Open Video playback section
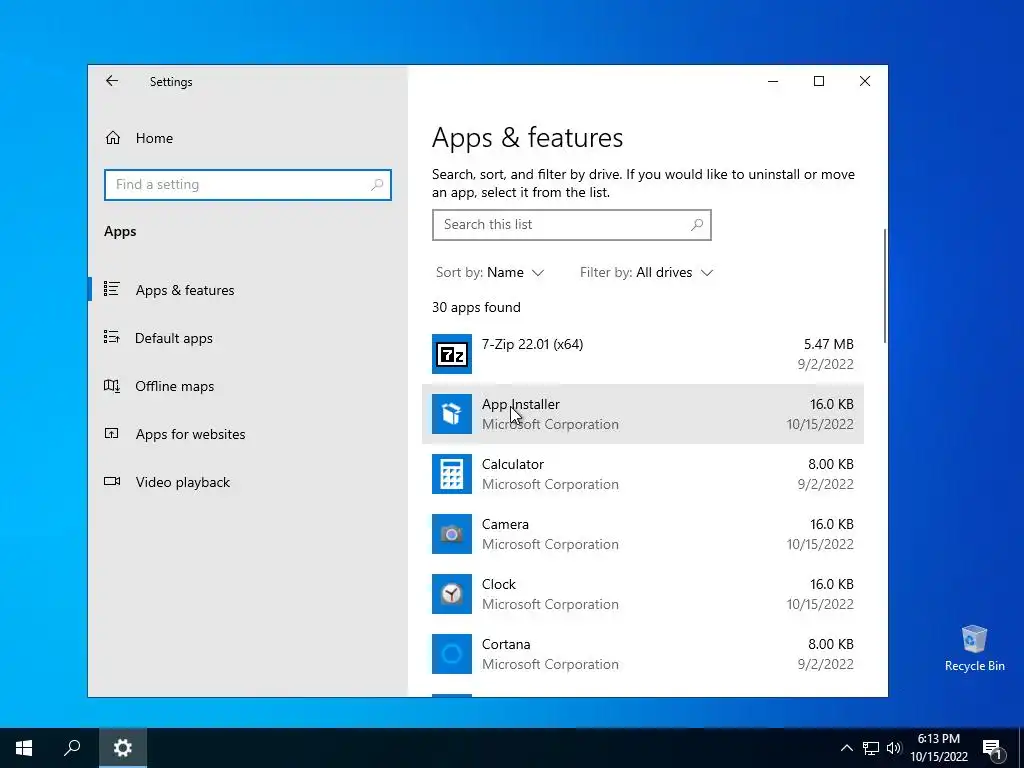1024x768 pixels. 183,482
